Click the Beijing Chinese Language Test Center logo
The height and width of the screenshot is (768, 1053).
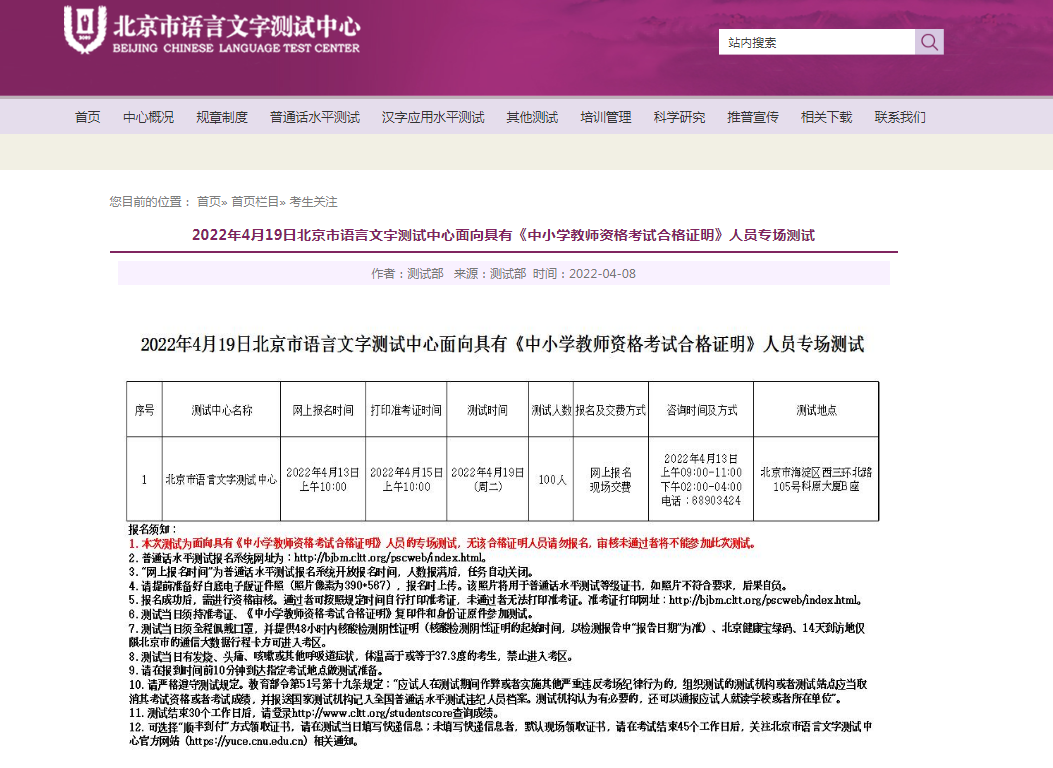(211, 31)
